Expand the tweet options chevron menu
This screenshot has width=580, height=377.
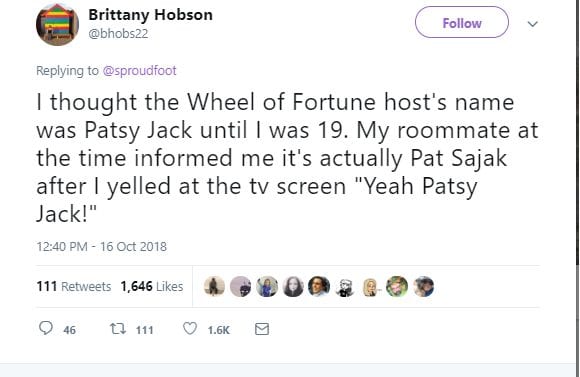pos(532,24)
